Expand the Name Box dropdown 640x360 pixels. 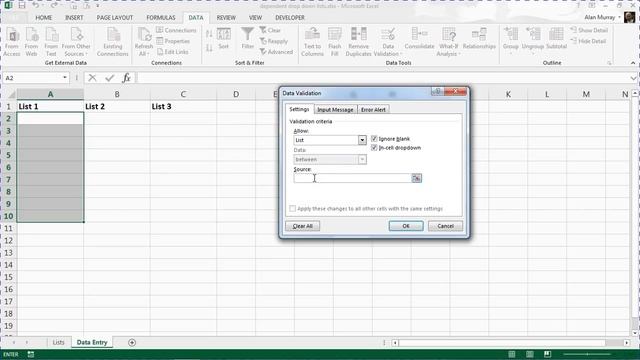click(64, 78)
